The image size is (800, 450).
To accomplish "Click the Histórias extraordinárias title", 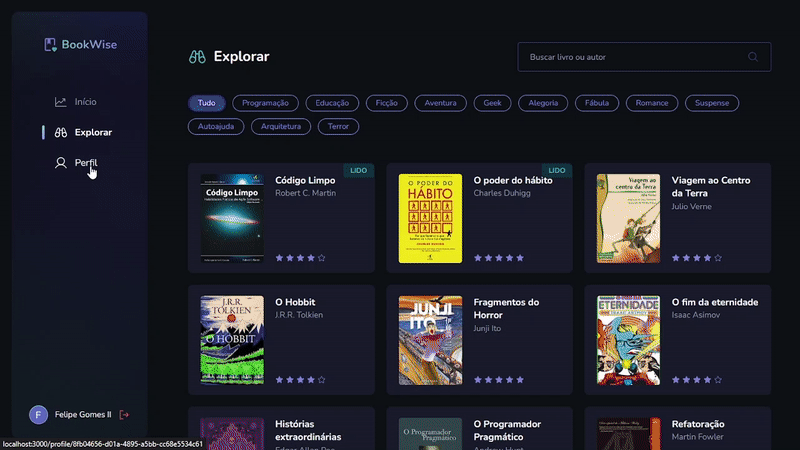I will click(308, 431).
